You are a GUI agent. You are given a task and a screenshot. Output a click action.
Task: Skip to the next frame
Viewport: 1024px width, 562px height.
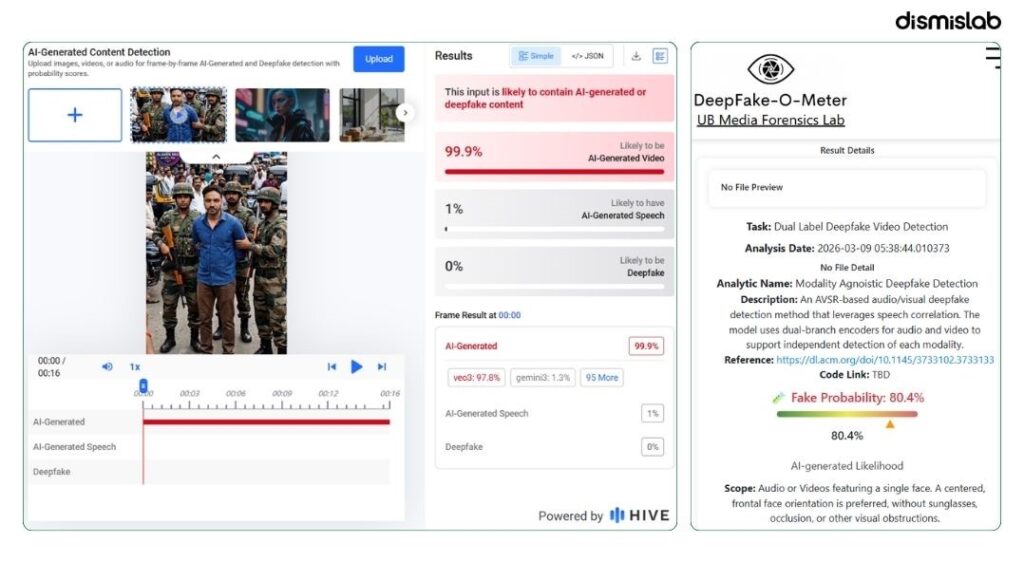(382, 367)
